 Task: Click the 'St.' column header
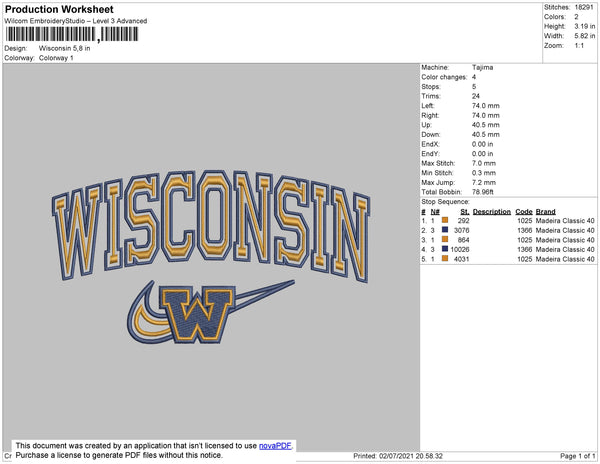point(465,212)
